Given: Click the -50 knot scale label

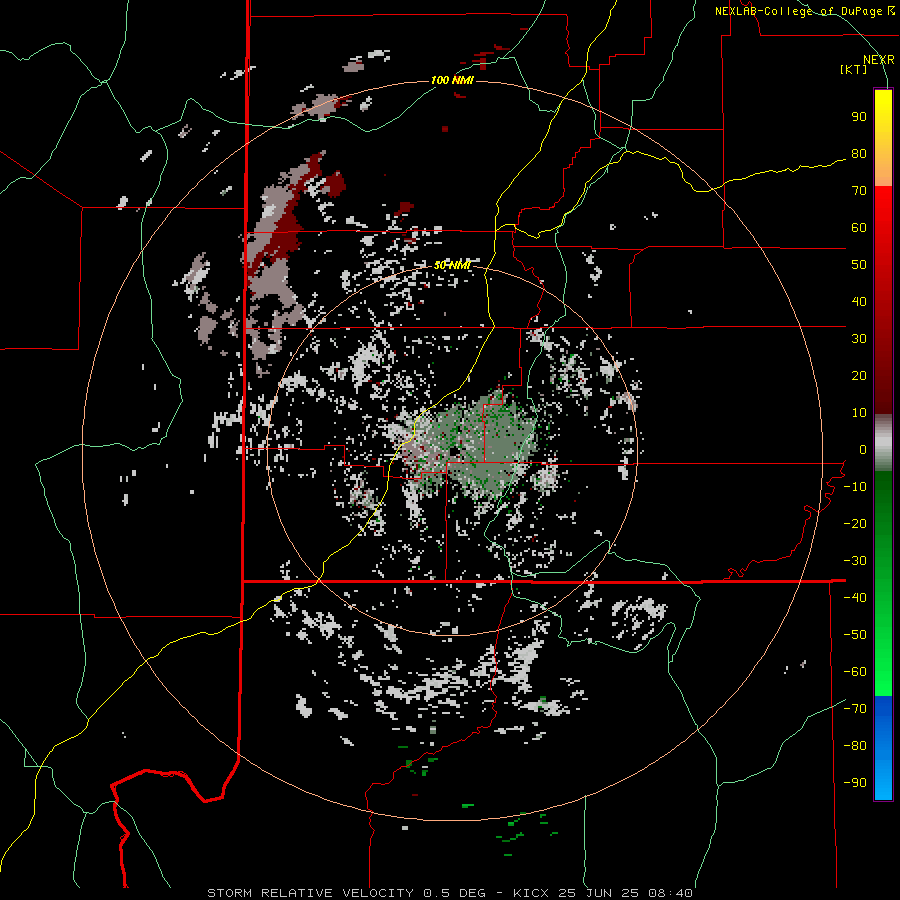Looking at the screenshot, I should click(x=855, y=635).
